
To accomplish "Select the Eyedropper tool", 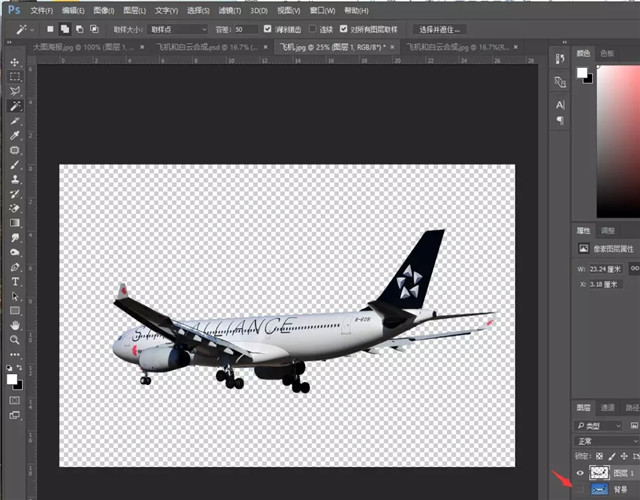I will pyautogui.click(x=15, y=135).
